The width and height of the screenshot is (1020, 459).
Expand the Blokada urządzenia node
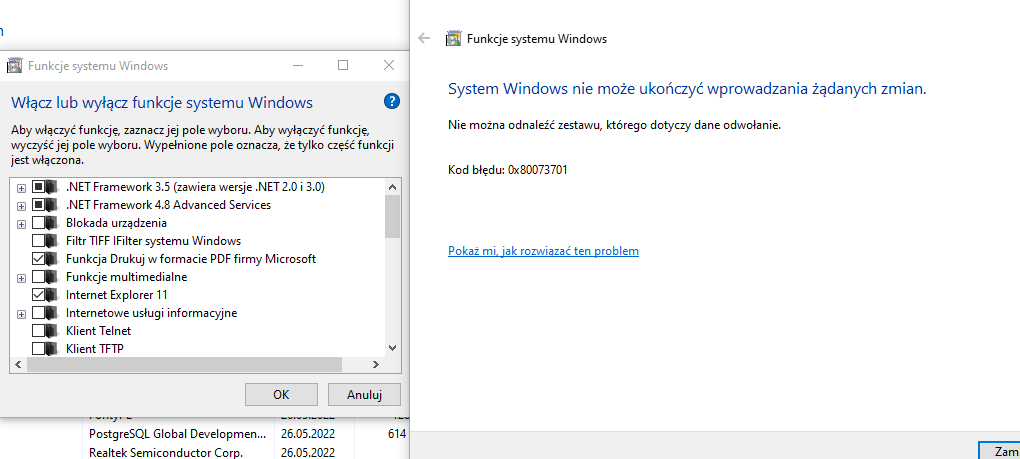[21, 224]
